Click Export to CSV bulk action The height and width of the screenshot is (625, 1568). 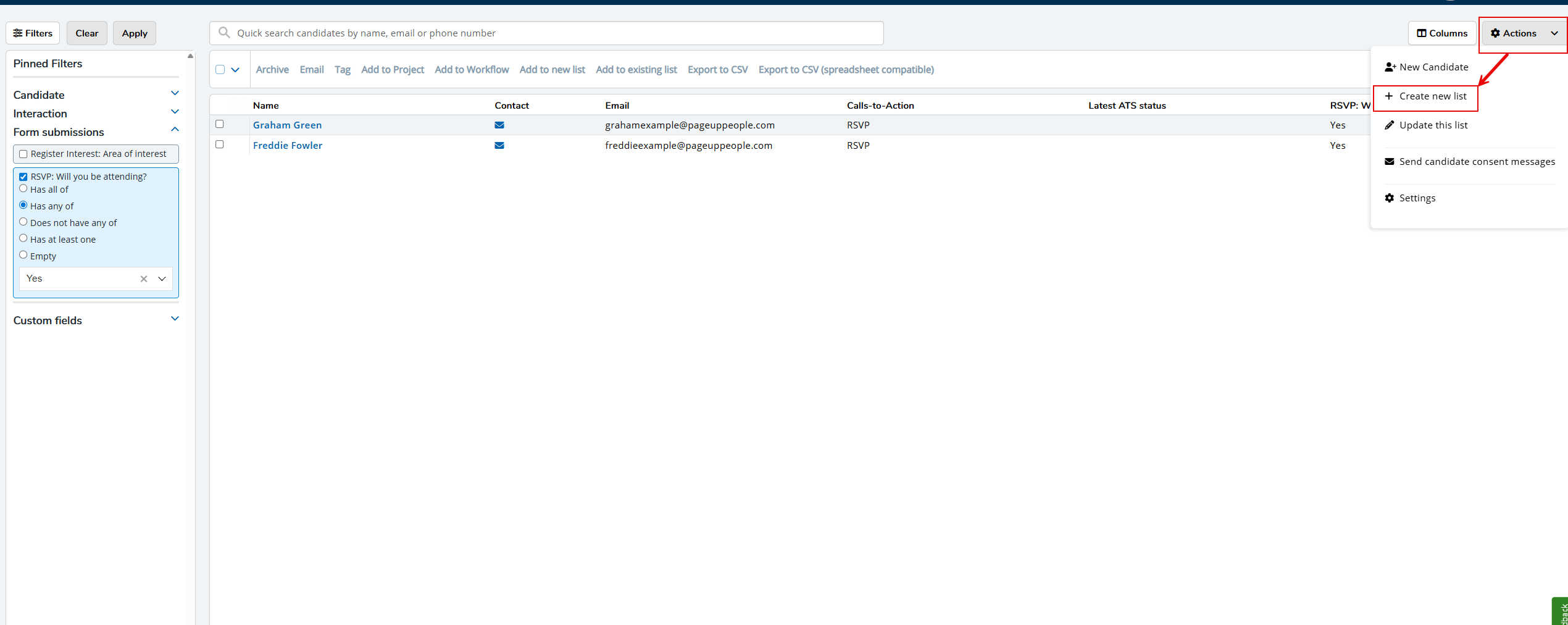(x=717, y=70)
